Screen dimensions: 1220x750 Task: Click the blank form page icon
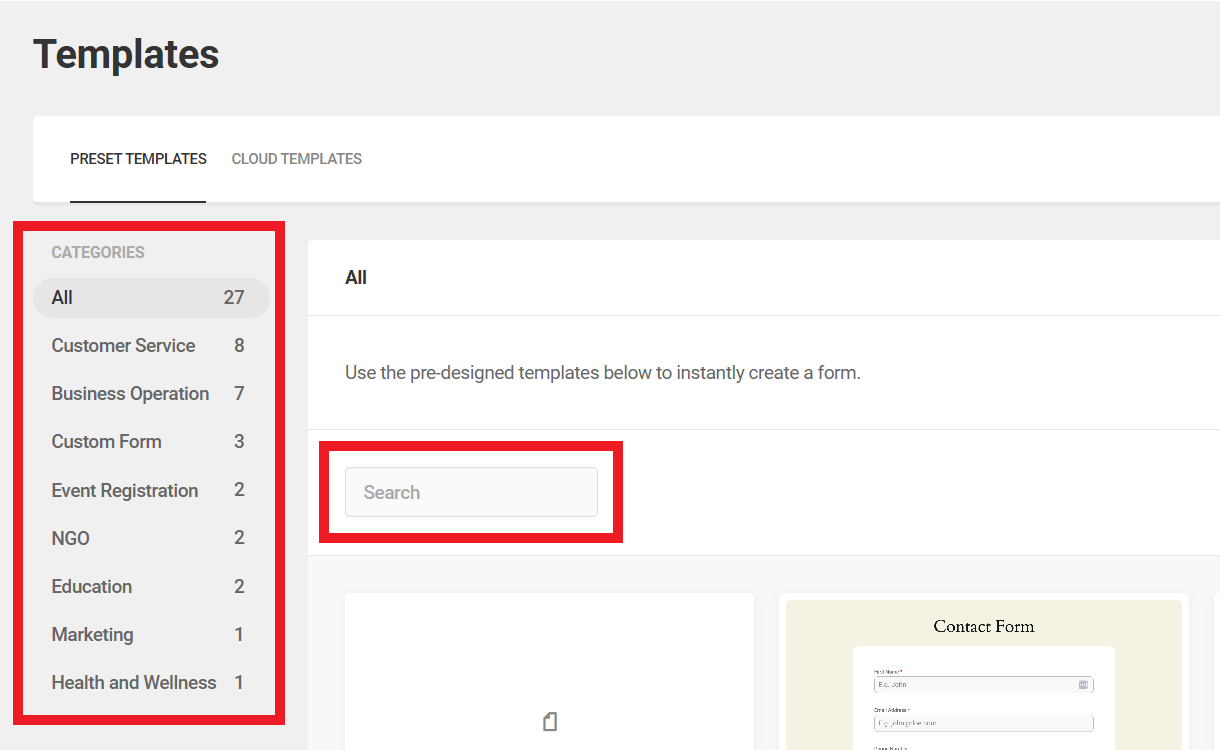550,722
